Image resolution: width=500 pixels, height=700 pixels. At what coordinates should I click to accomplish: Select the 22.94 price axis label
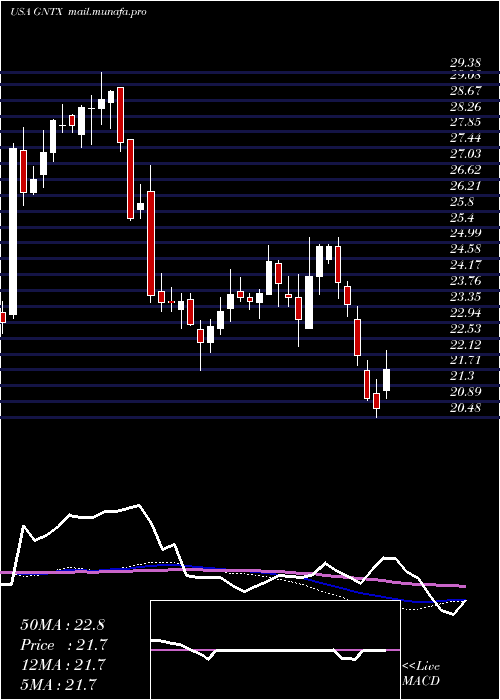(x=465, y=312)
